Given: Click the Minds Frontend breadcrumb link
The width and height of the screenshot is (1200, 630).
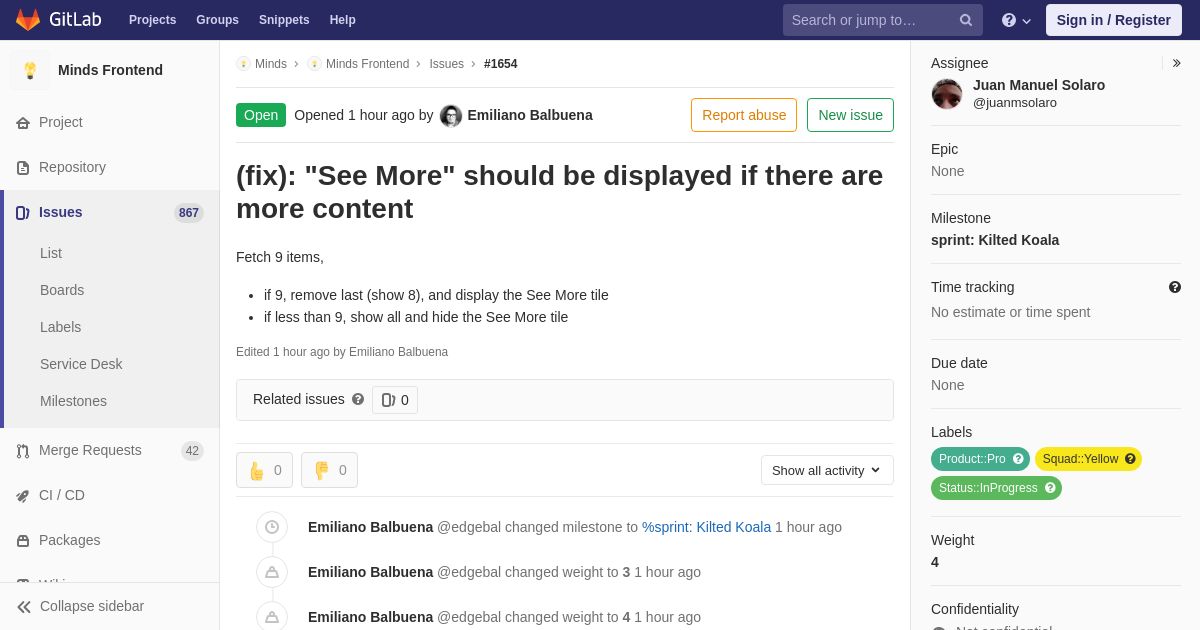Looking at the screenshot, I should 367,64.
